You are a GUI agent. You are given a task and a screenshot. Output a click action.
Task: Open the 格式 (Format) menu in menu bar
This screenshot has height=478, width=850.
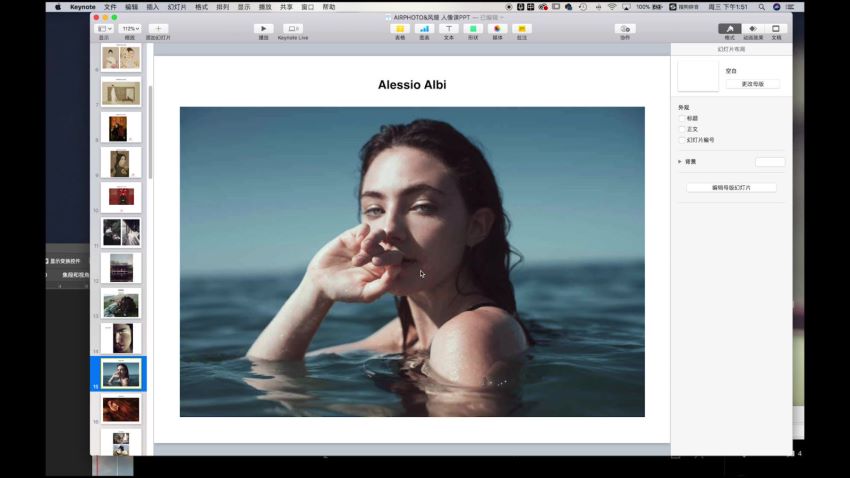(201, 7)
